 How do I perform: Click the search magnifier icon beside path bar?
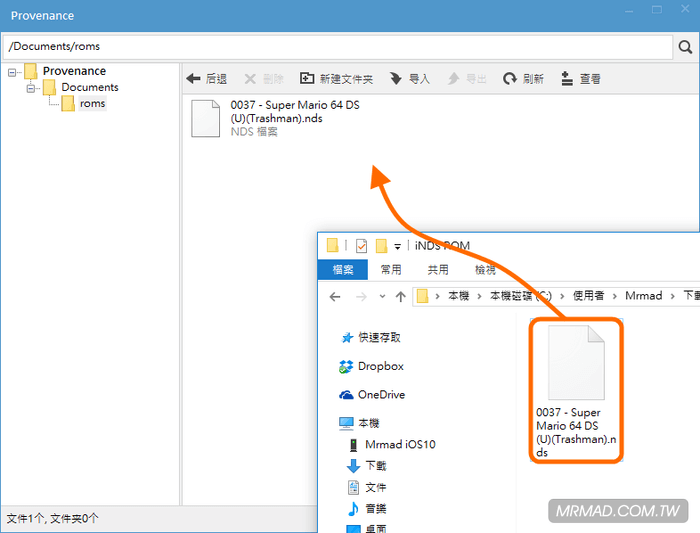pos(686,47)
